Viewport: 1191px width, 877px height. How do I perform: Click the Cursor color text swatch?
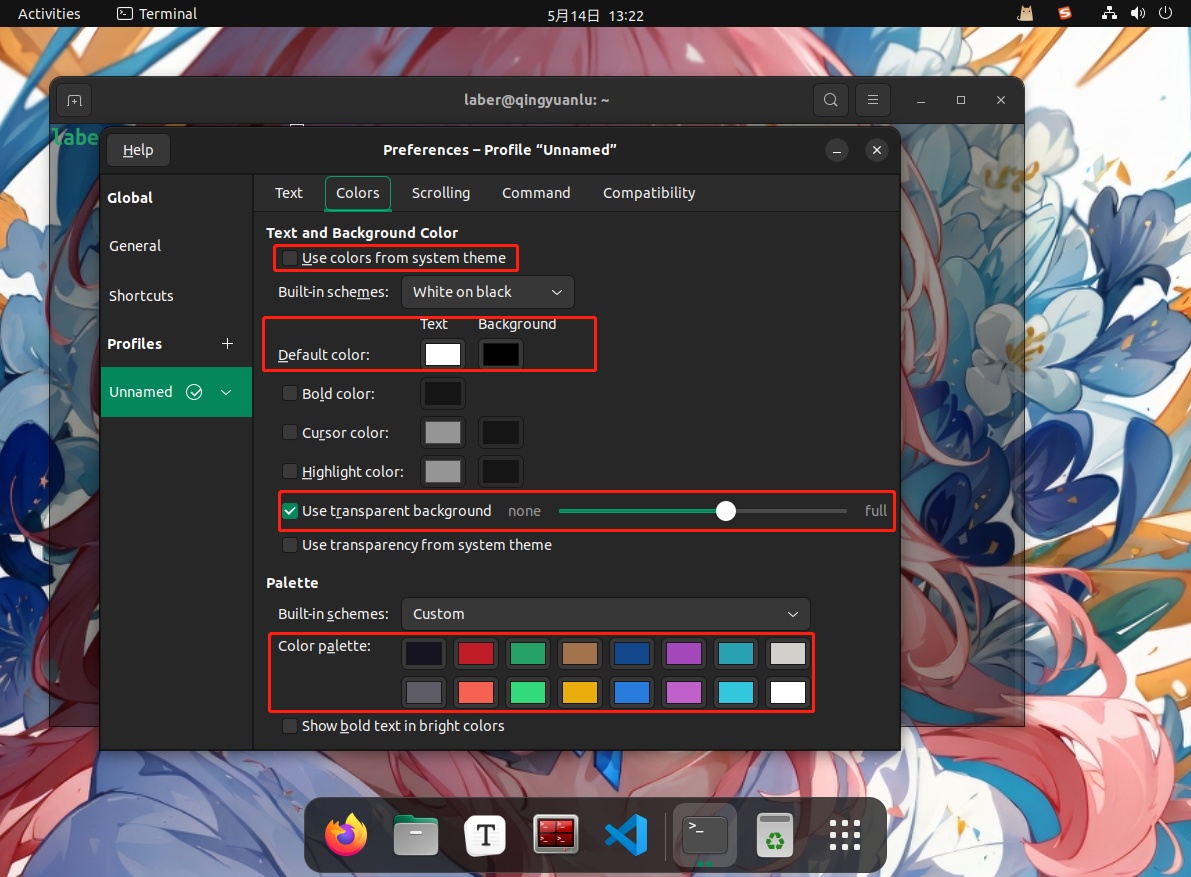coord(443,433)
